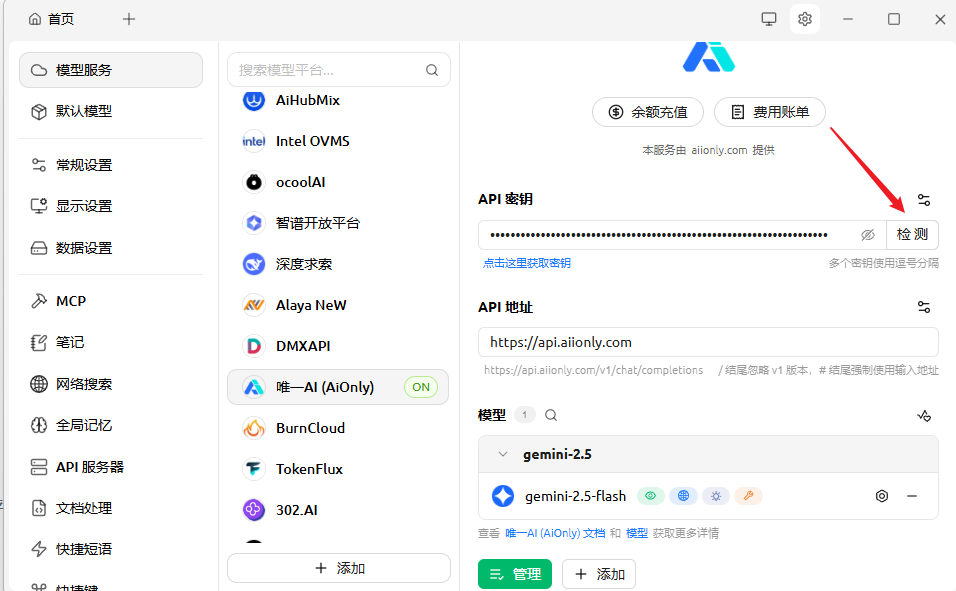Open 唯一AI (AiOnly) 文档 link
The image size is (956, 591).
click(x=555, y=533)
